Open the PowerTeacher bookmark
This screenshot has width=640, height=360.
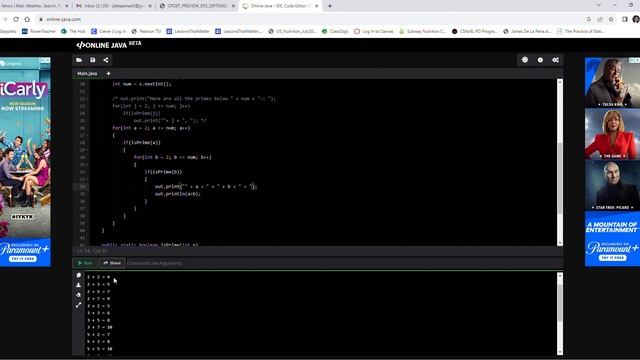click(39, 31)
